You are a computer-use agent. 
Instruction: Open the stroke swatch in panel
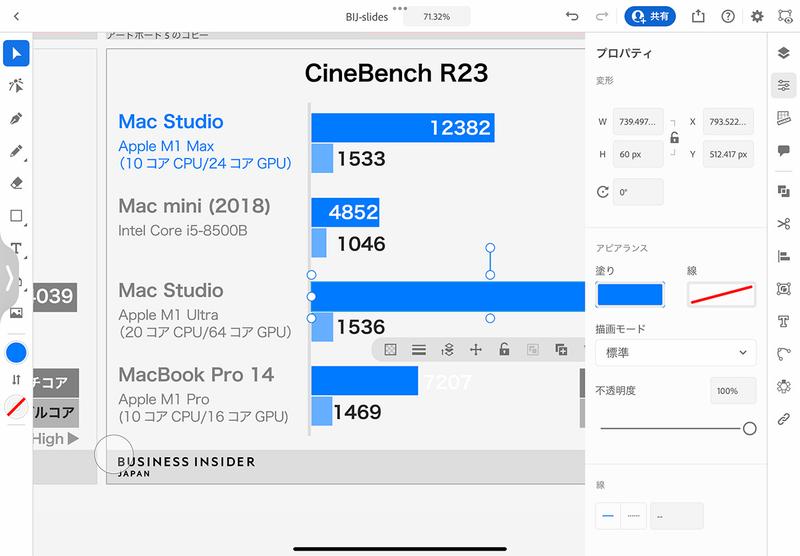pos(721,294)
